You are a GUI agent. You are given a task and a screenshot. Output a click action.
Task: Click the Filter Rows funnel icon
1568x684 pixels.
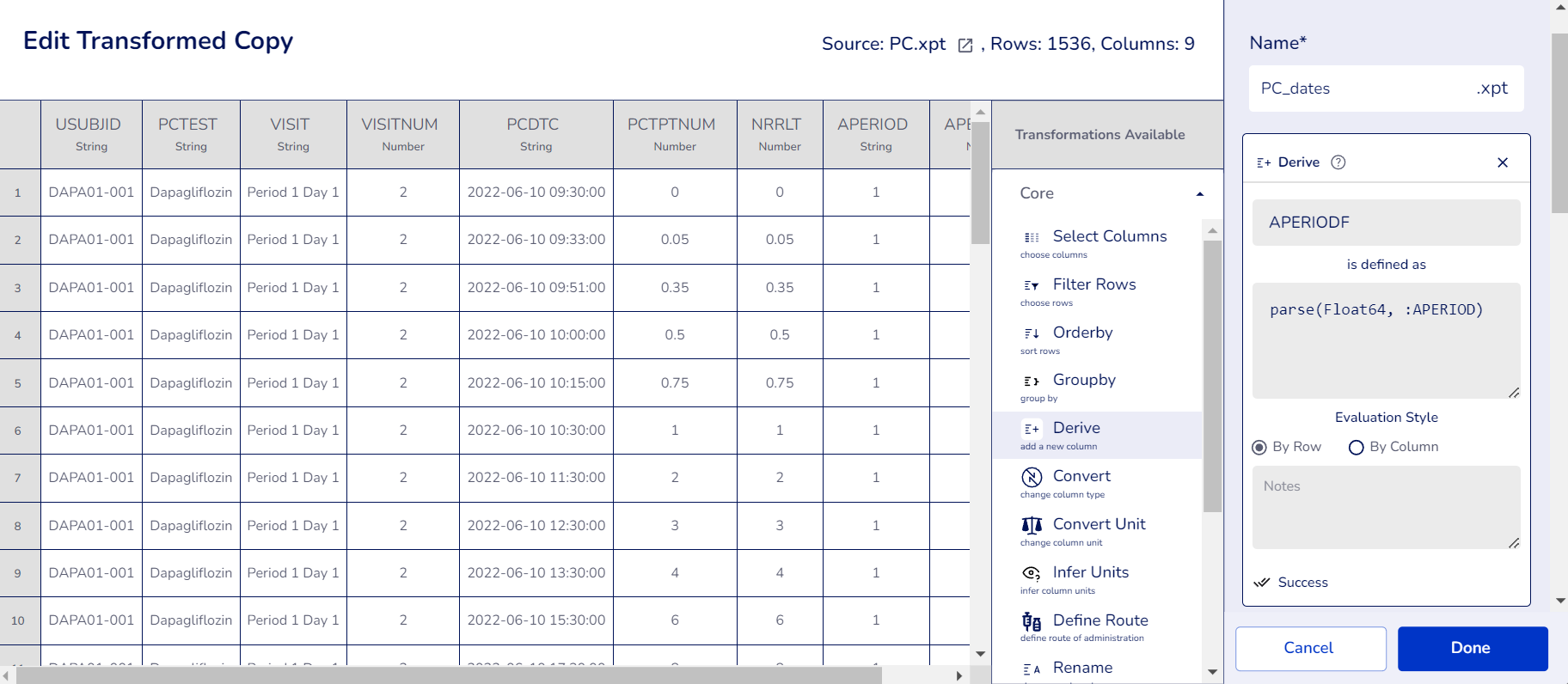(1032, 285)
